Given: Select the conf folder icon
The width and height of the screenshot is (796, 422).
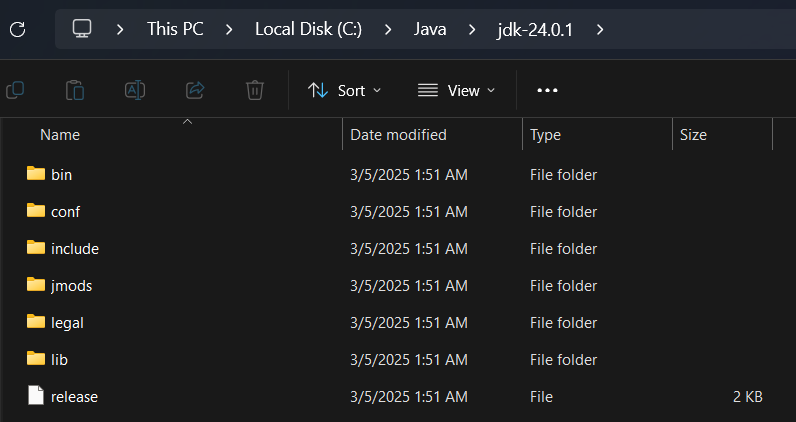Looking at the screenshot, I should pos(36,211).
